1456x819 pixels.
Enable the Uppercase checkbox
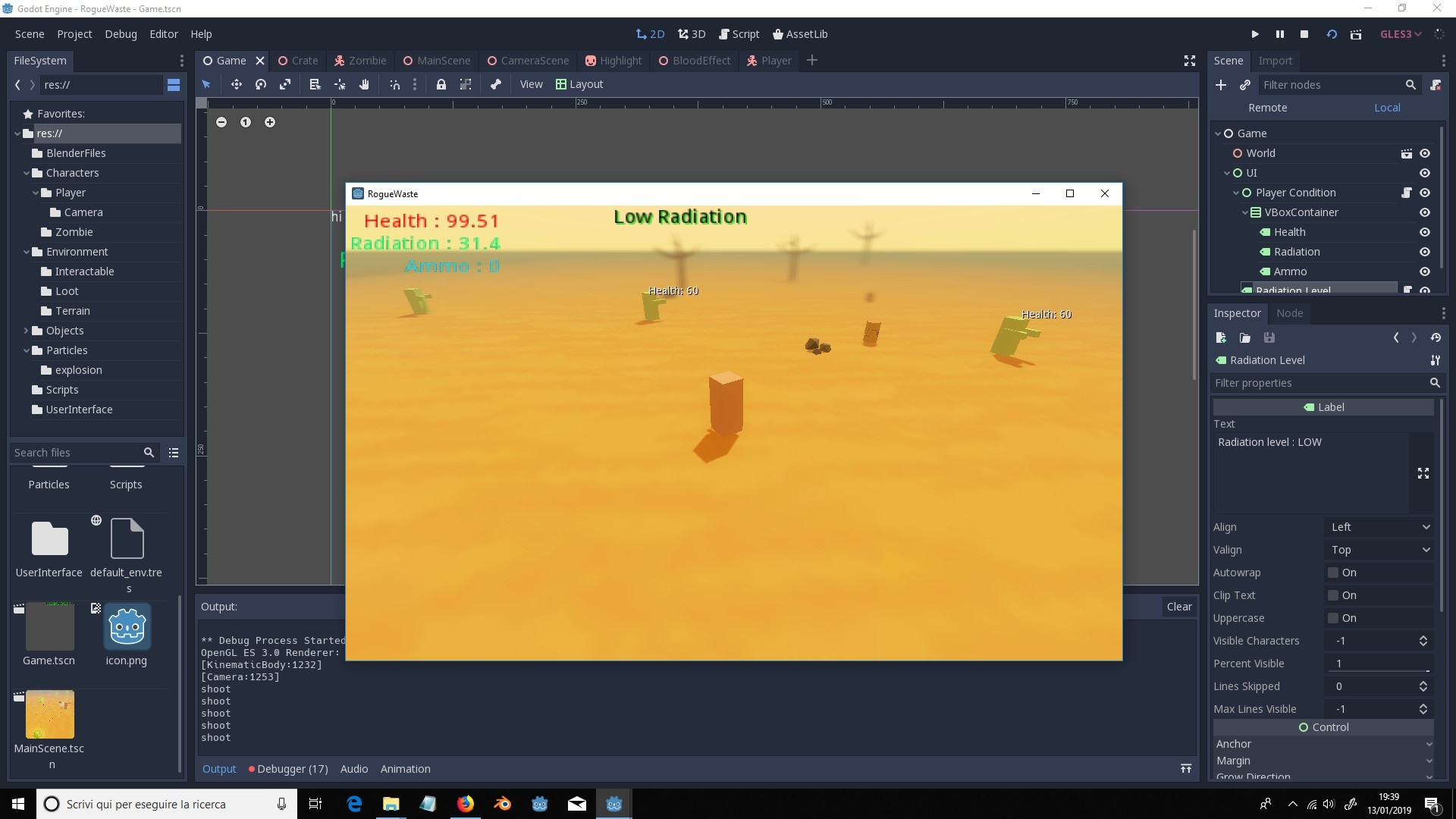tap(1332, 618)
